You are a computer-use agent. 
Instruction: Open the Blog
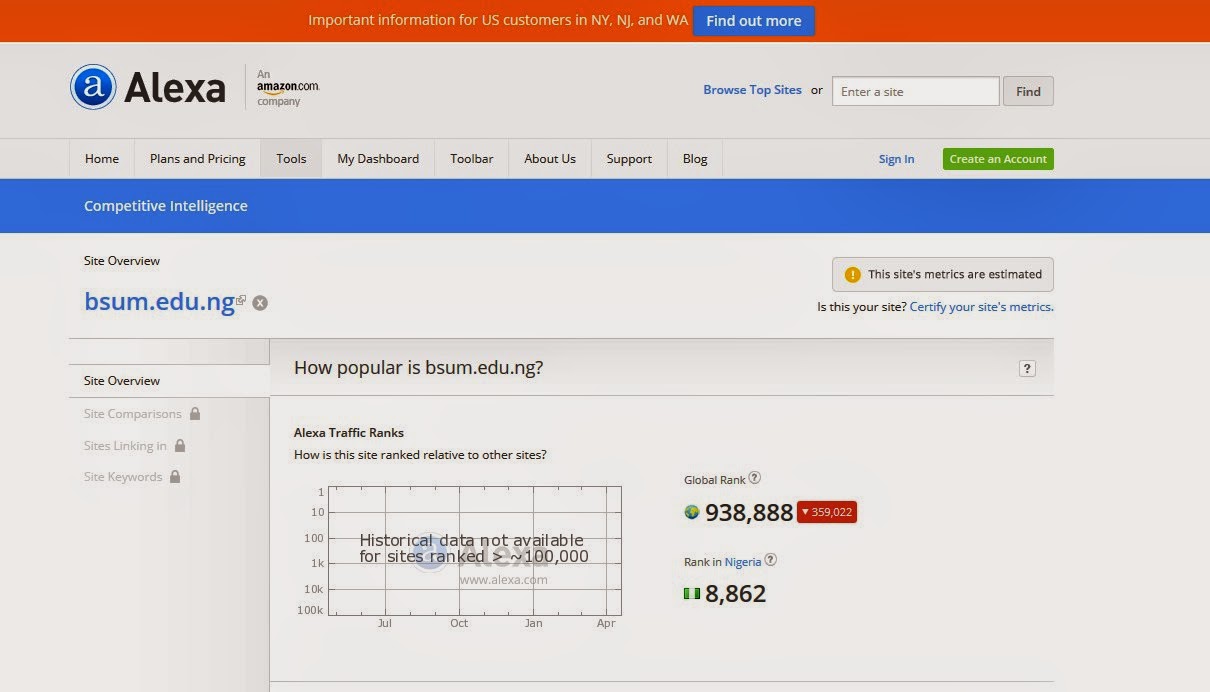[x=695, y=158]
